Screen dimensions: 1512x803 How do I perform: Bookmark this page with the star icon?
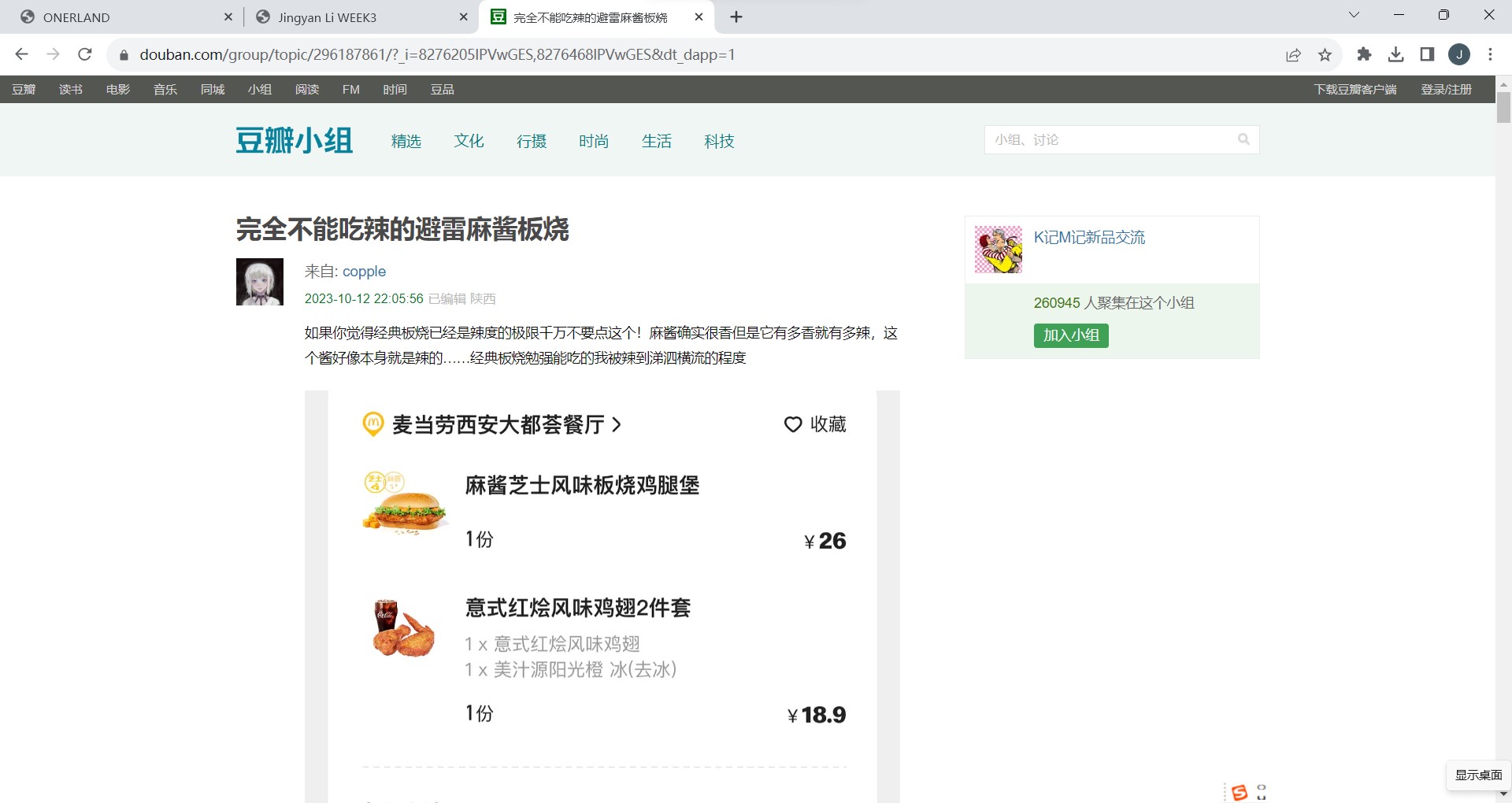(1325, 54)
